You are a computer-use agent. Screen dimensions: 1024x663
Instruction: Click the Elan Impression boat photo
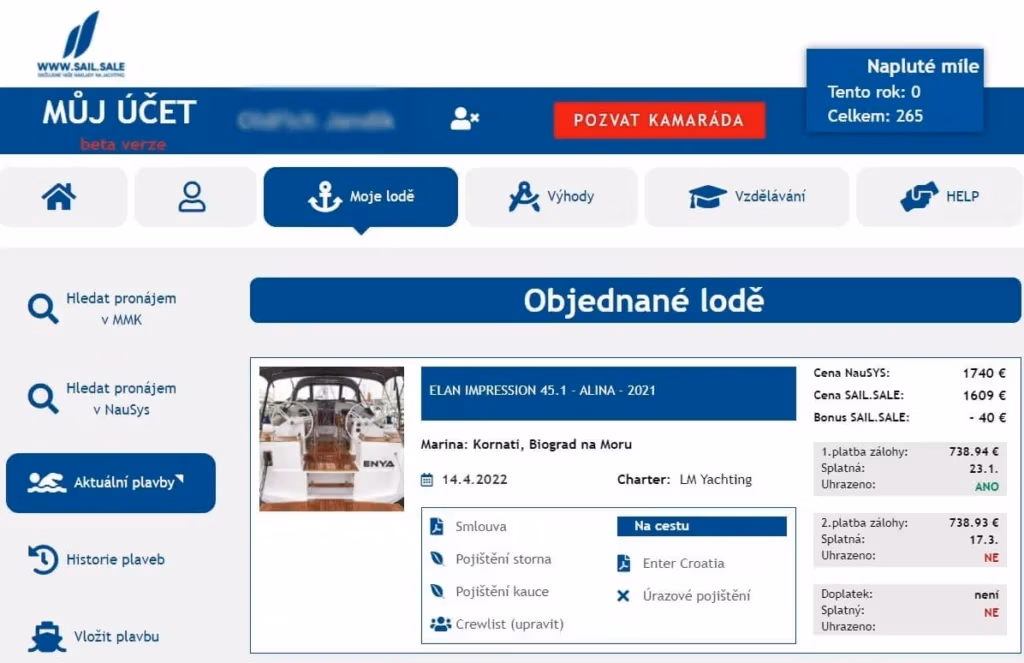pyautogui.click(x=331, y=440)
